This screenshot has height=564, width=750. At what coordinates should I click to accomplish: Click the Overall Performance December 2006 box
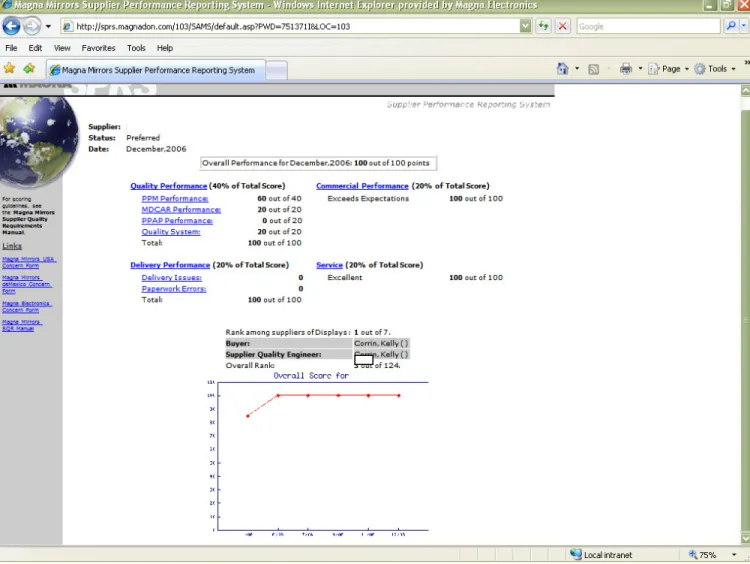click(x=318, y=163)
